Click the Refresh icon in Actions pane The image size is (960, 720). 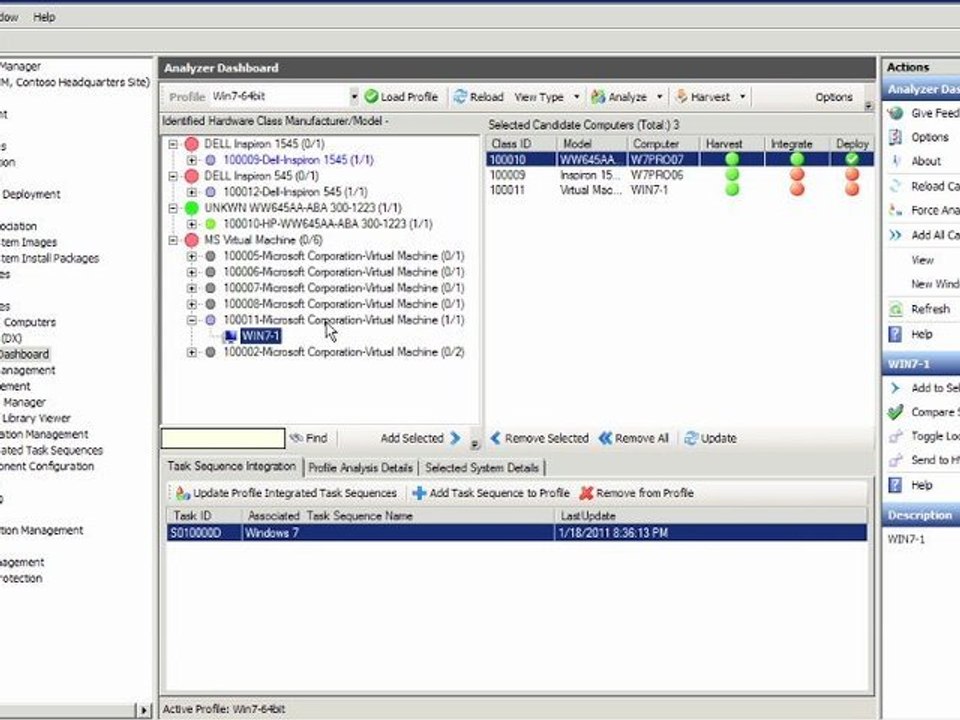coord(895,309)
